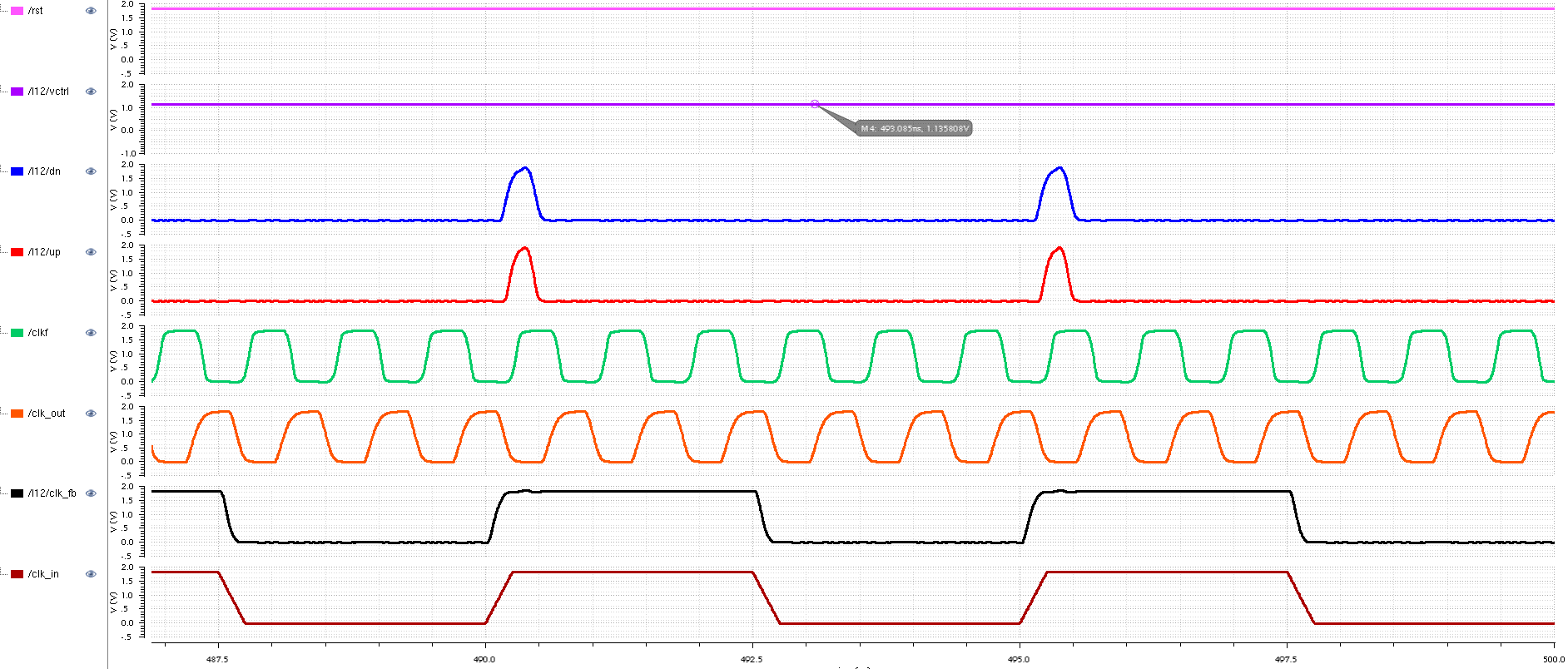Click the orange swatch beside /clk_out
The image size is (1568, 669).
[x=17, y=414]
